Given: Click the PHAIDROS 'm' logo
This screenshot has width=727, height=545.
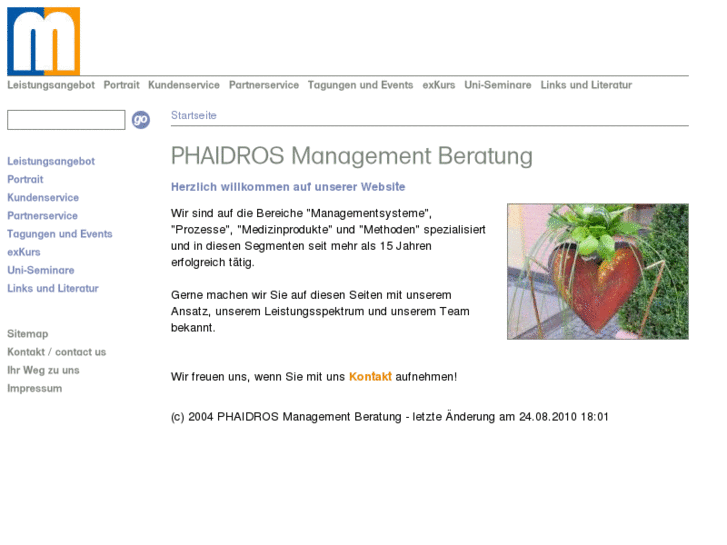Looking at the screenshot, I should pos(44,41).
